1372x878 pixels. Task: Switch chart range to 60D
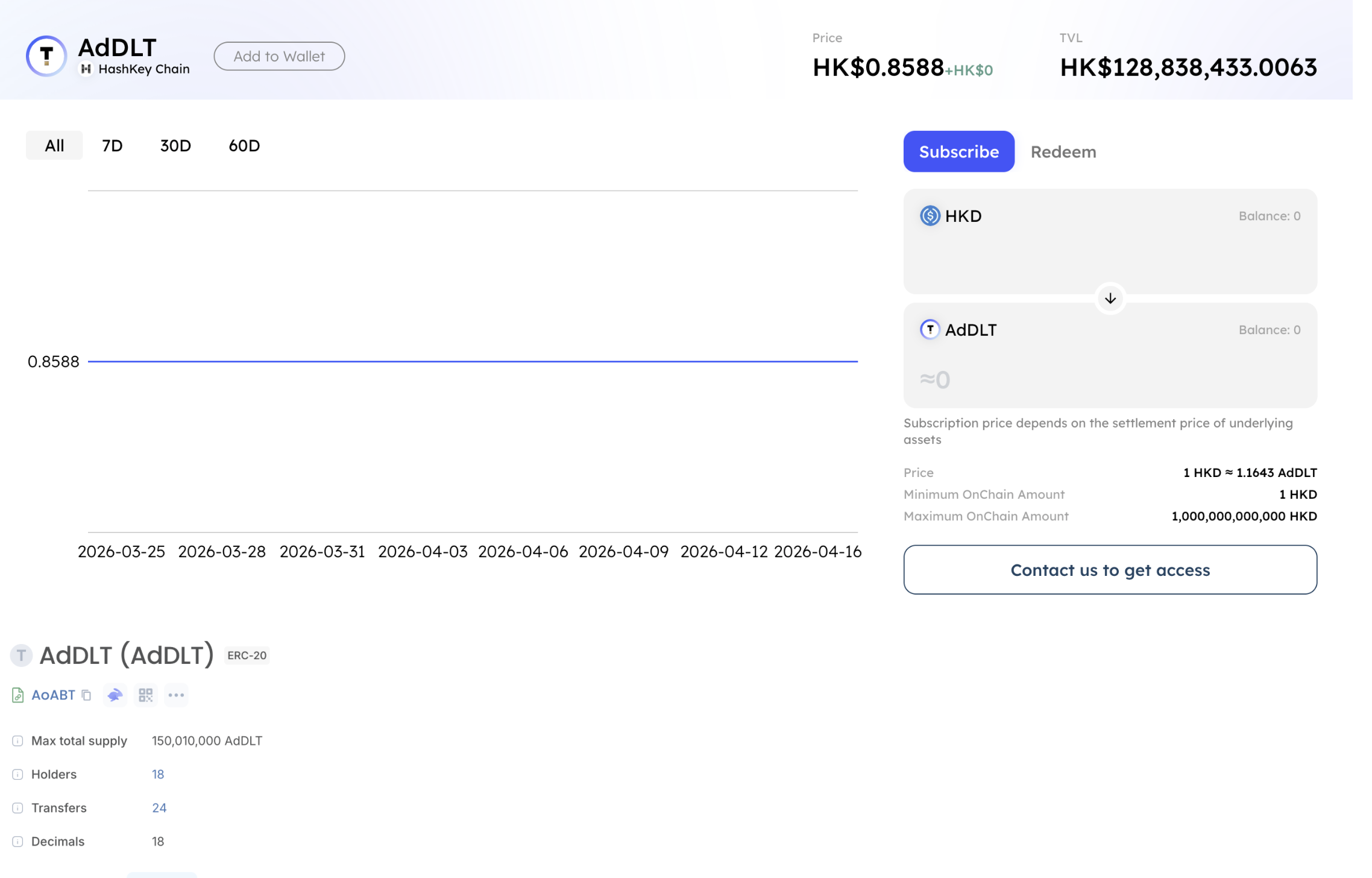pyautogui.click(x=244, y=145)
